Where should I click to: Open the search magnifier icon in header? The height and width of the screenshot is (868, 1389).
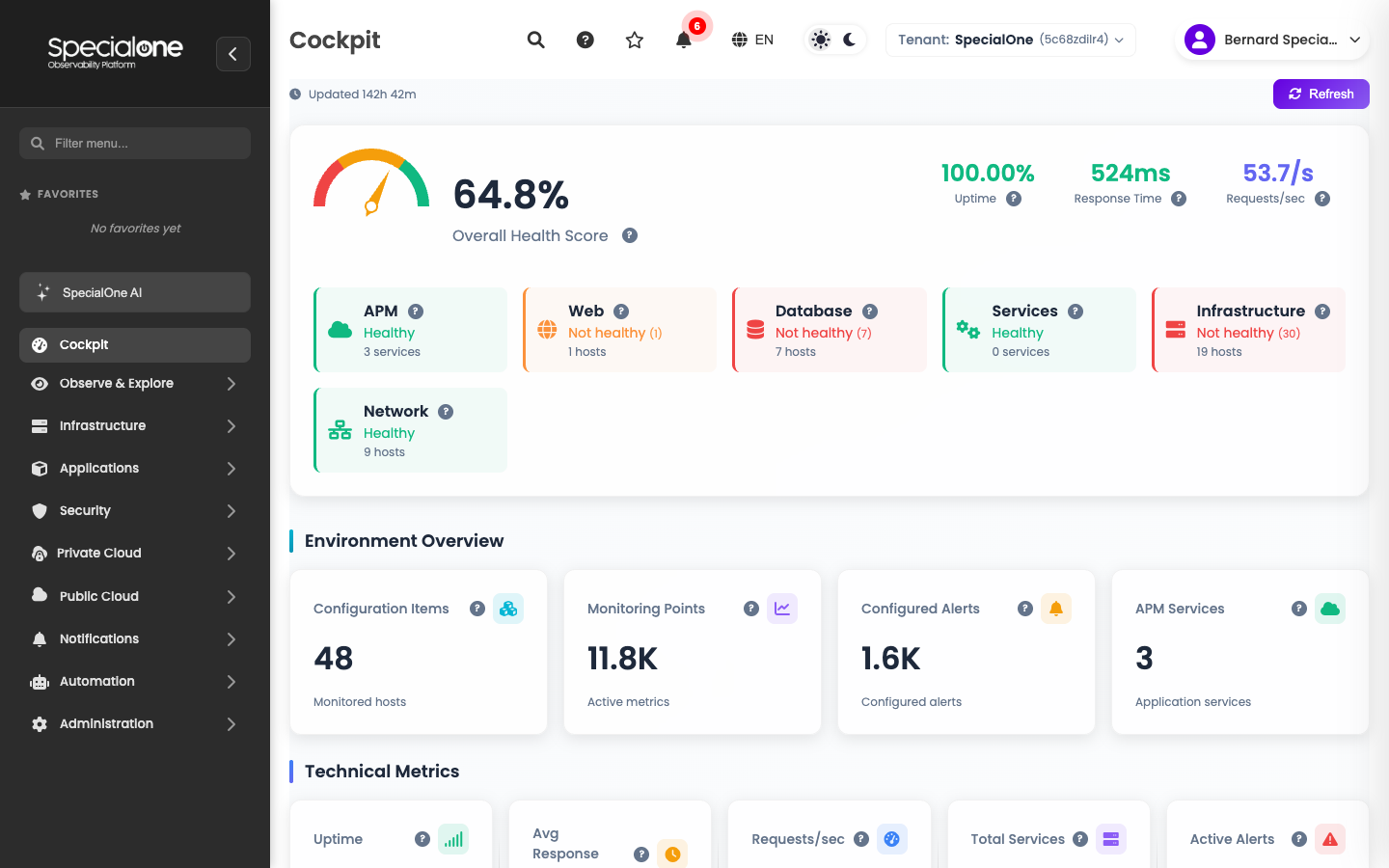coord(536,40)
